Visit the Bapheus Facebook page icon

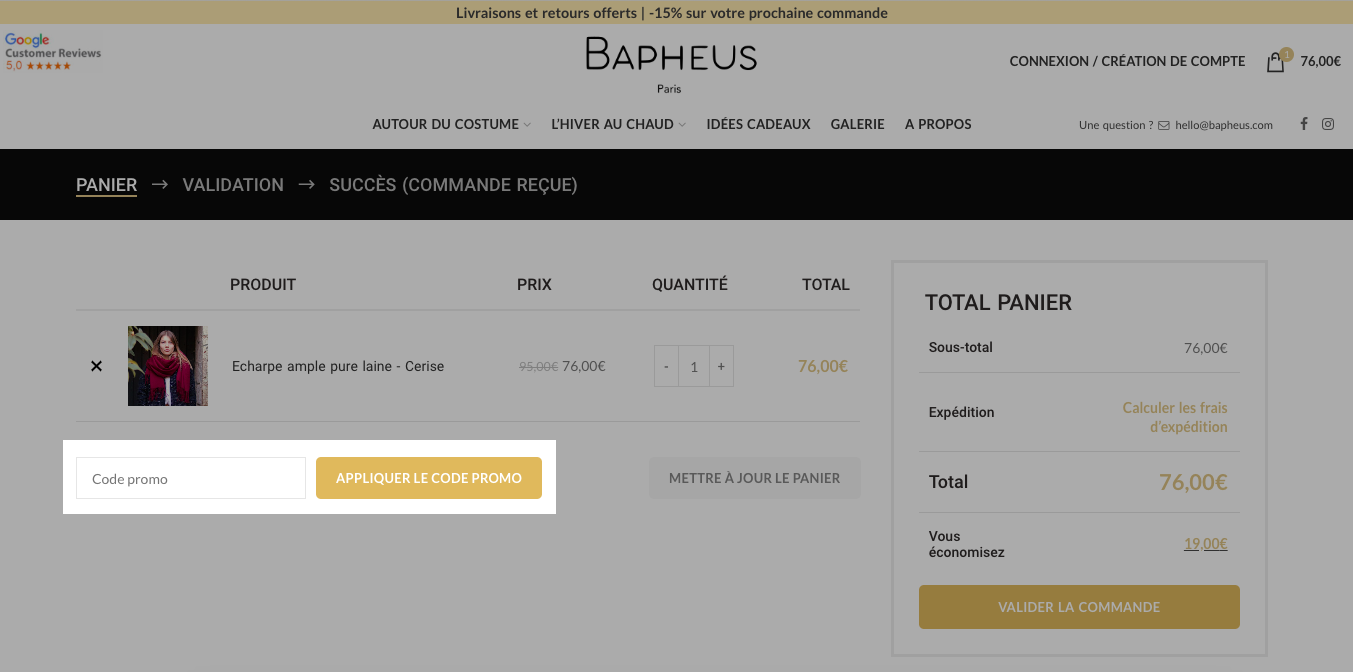pos(1304,124)
